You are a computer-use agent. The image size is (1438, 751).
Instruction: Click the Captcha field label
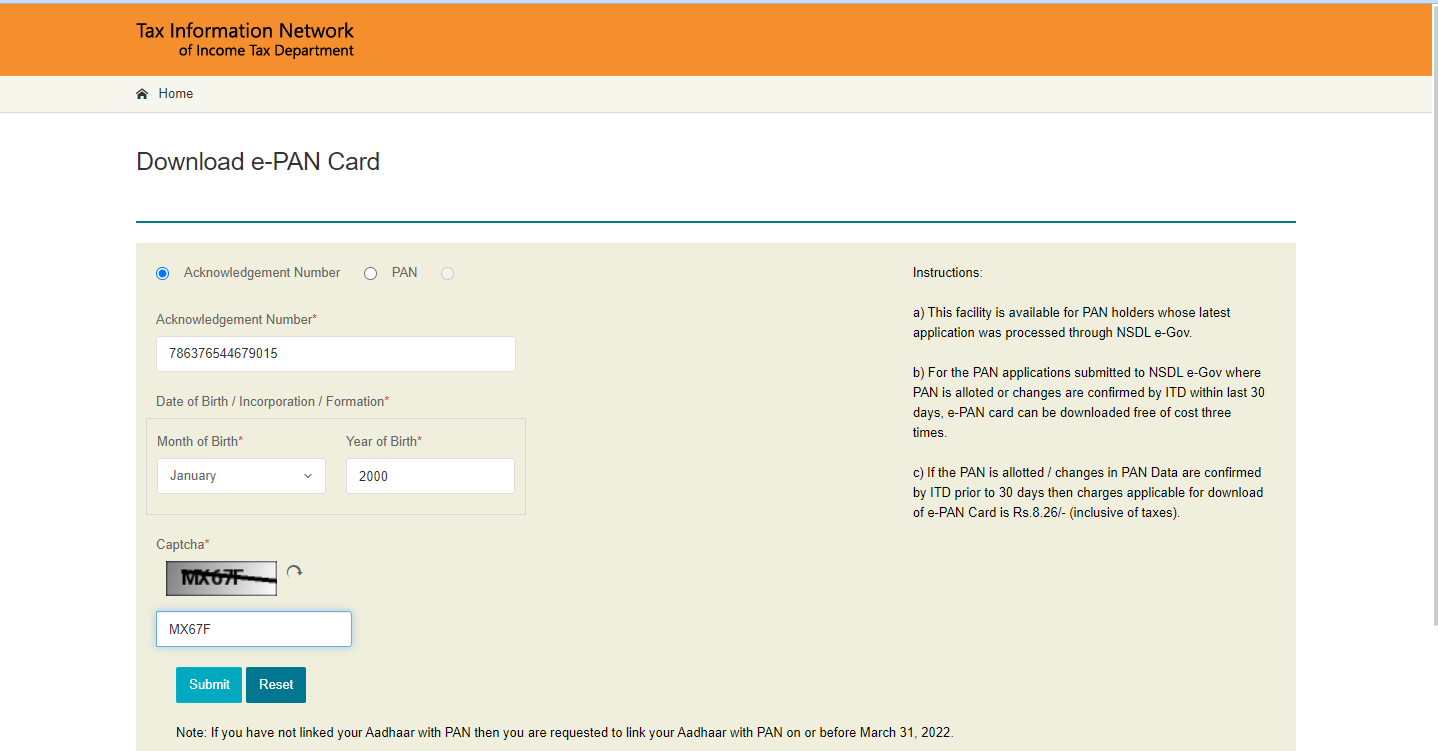pos(182,544)
